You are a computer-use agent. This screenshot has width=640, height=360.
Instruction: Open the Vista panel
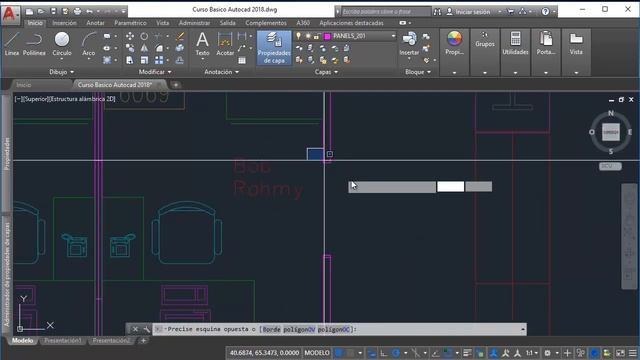[576, 43]
